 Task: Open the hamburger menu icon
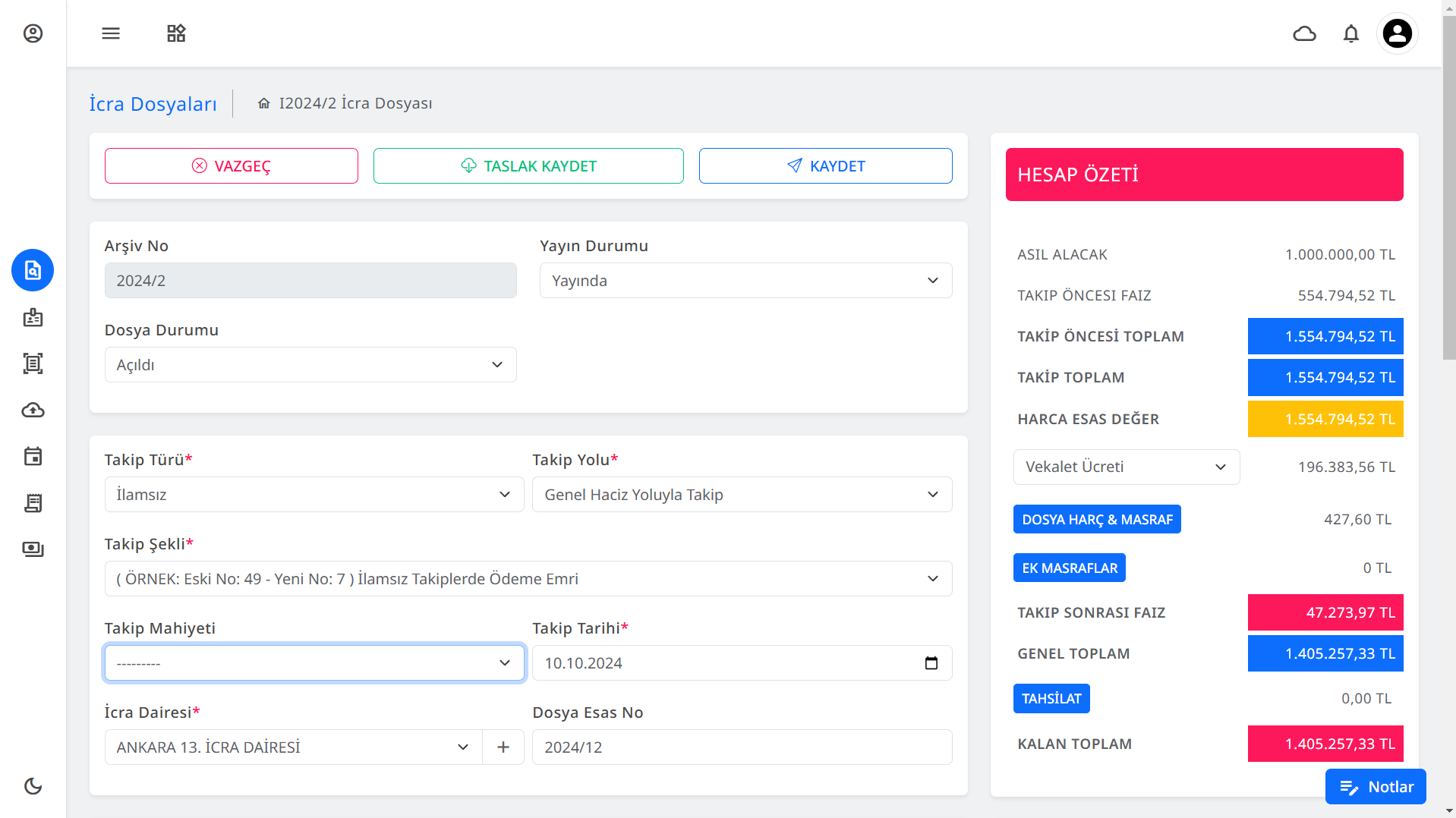pos(111,33)
